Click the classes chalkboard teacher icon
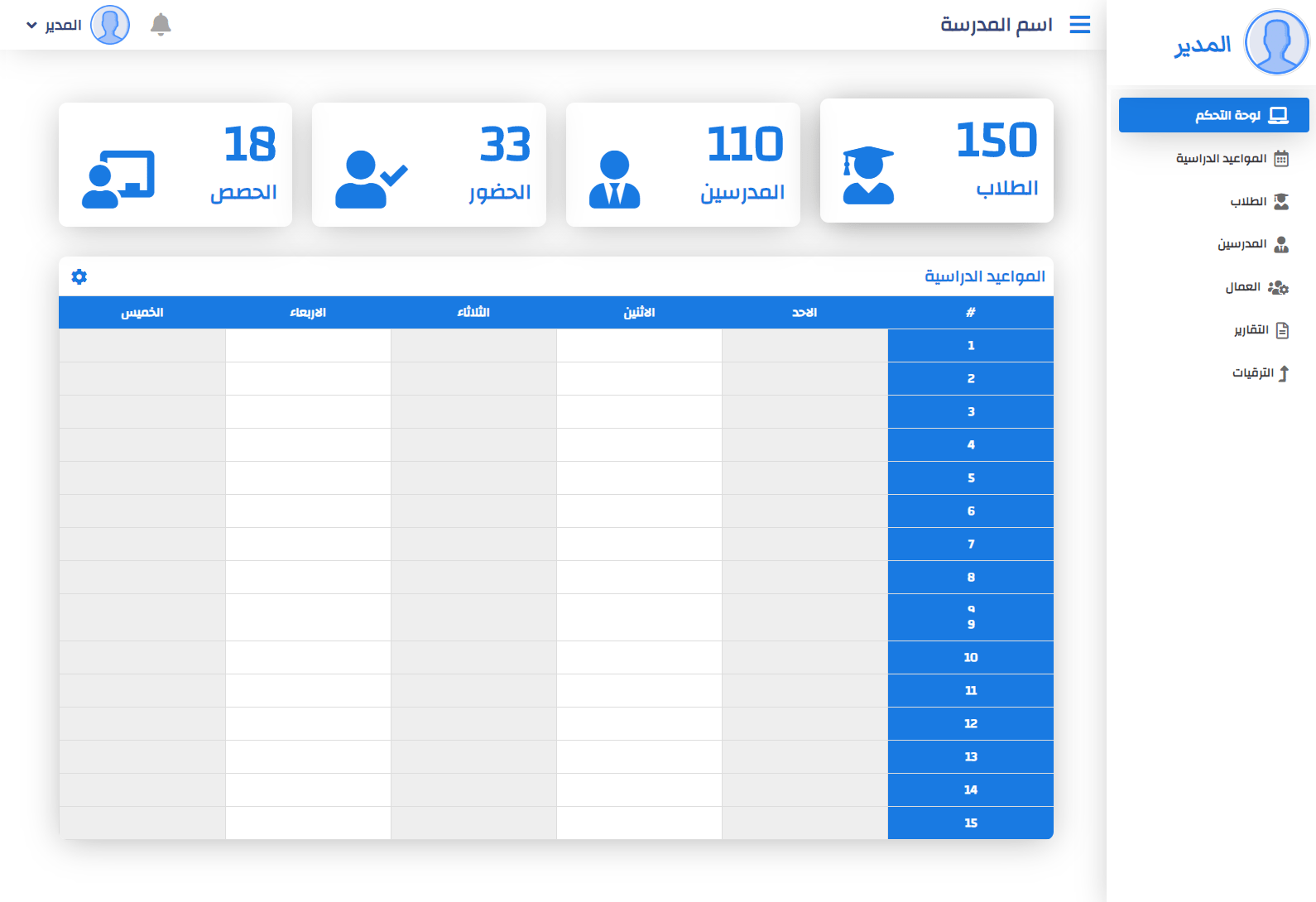This screenshot has height=902, width=1316. click(118, 180)
